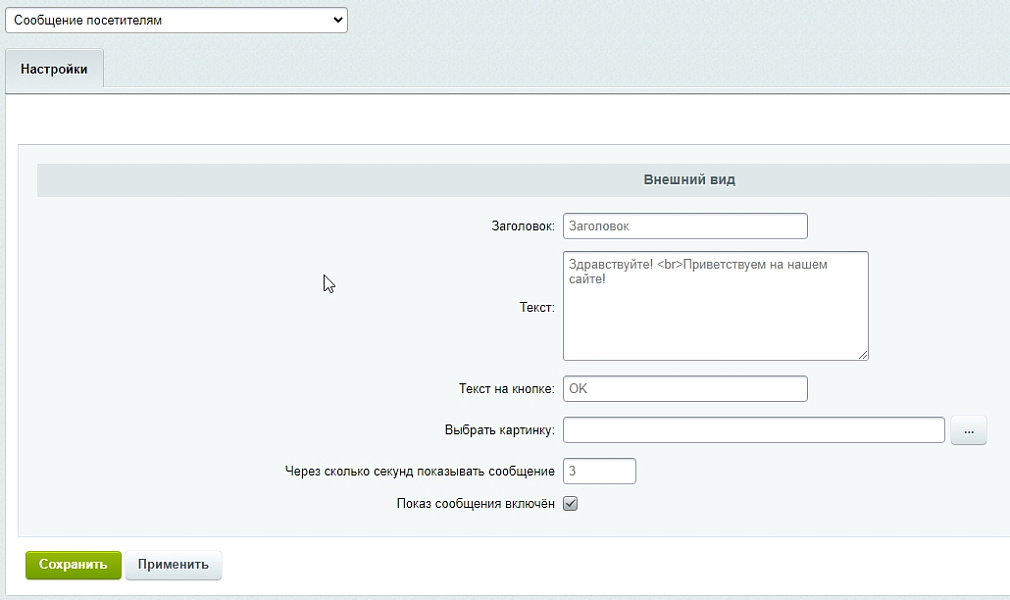Click the green 'Сохранить' button
Screen dimensions: 1010x600
pyautogui.click(x=73, y=565)
